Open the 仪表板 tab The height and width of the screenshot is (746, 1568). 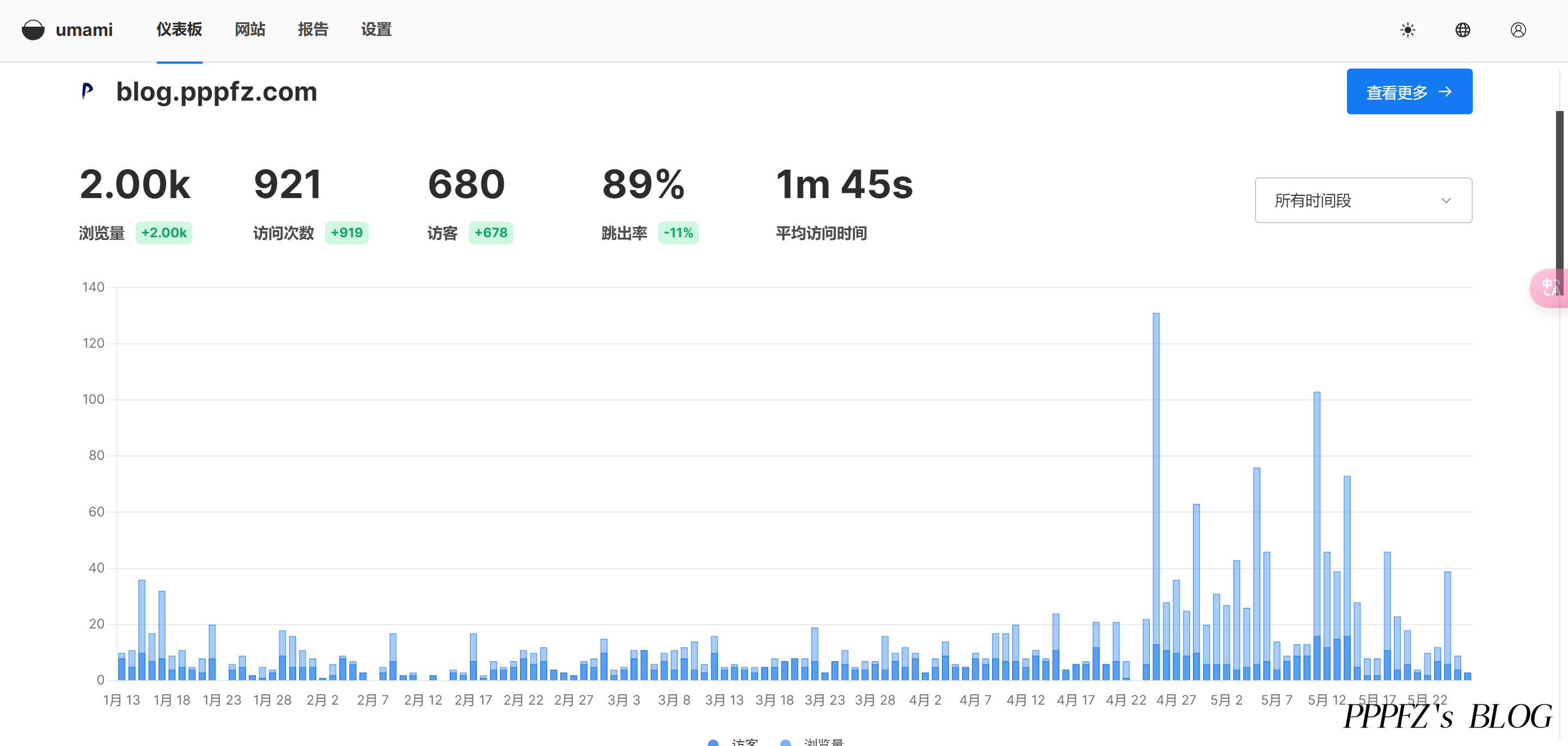[179, 30]
